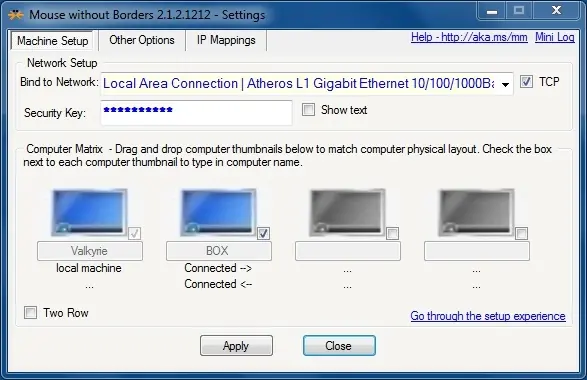This screenshot has width=587, height=380.
Task: Click into the Security Key field
Action: click(196, 112)
